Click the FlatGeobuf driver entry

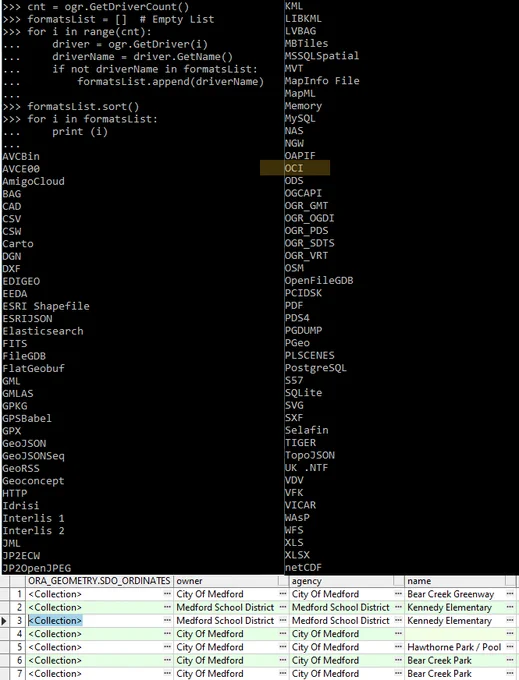[x=33, y=369]
